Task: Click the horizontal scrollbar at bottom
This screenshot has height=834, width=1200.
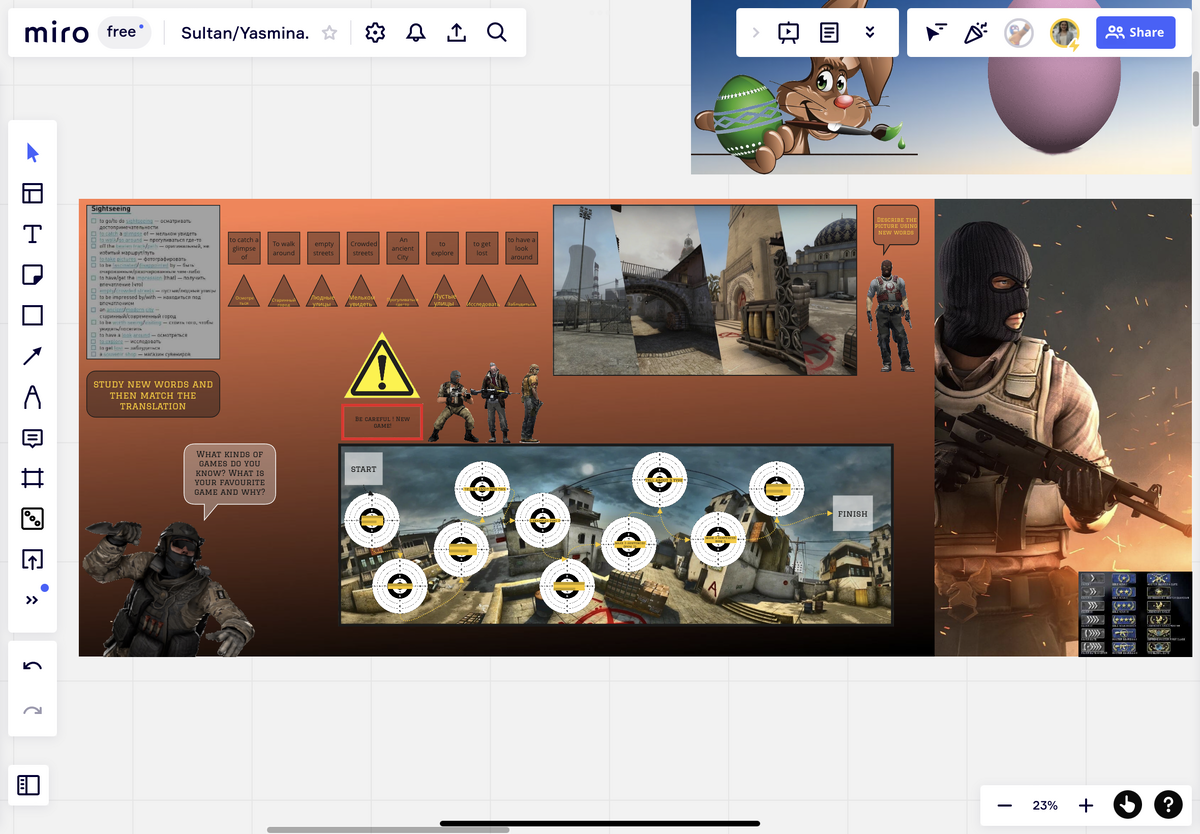Action: pyautogui.click(x=388, y=829)
